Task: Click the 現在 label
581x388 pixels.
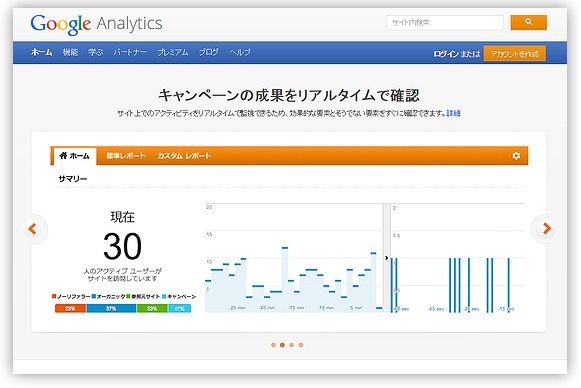Action: (x=123, y=217)
